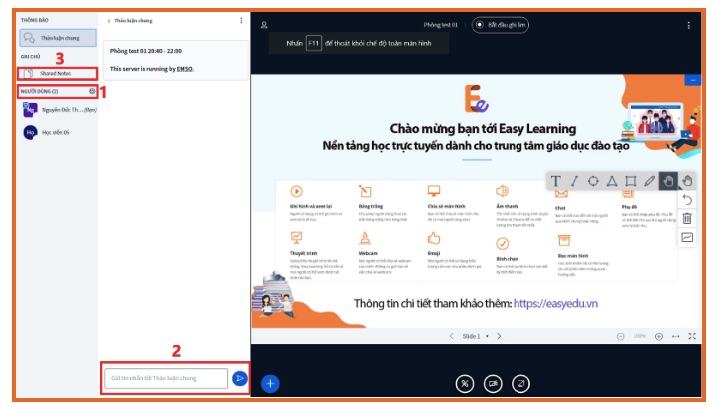
Task: Open the options kebab menu top right
Action: pos(689,25)
